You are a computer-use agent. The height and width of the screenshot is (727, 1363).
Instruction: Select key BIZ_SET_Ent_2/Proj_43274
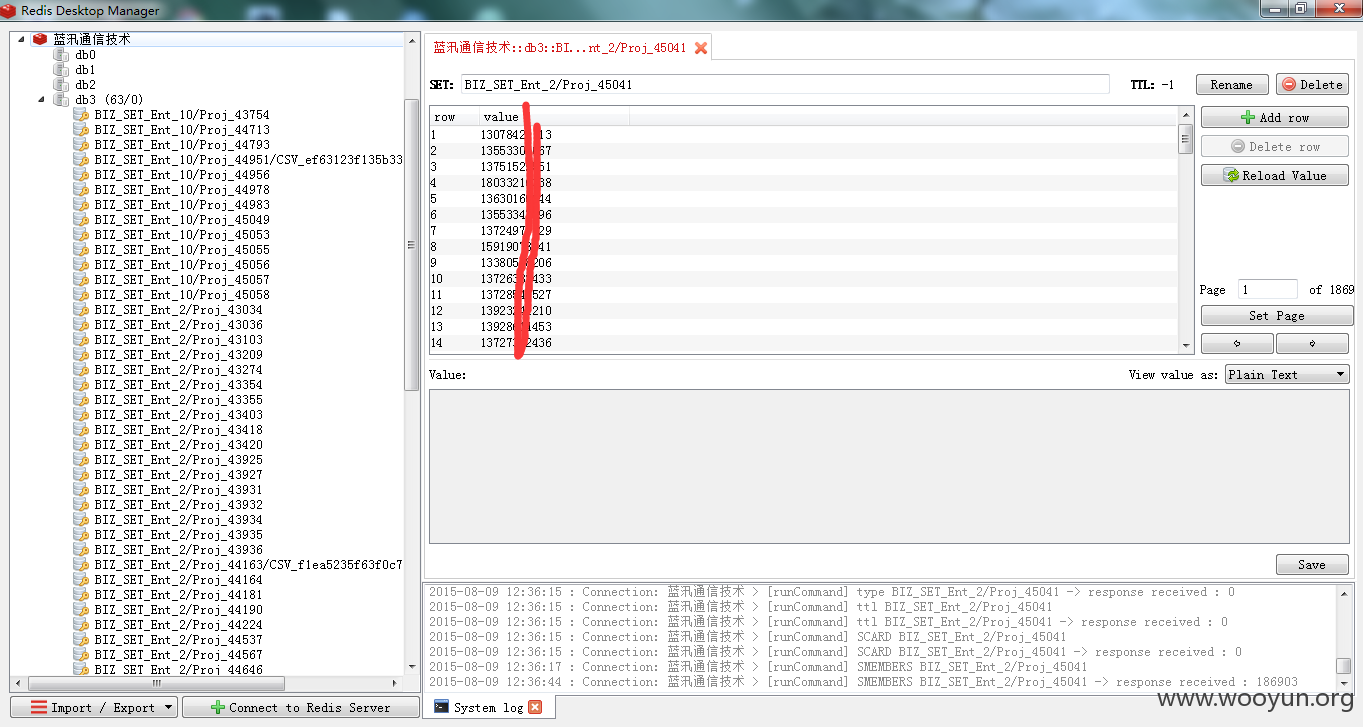[179, 370]
